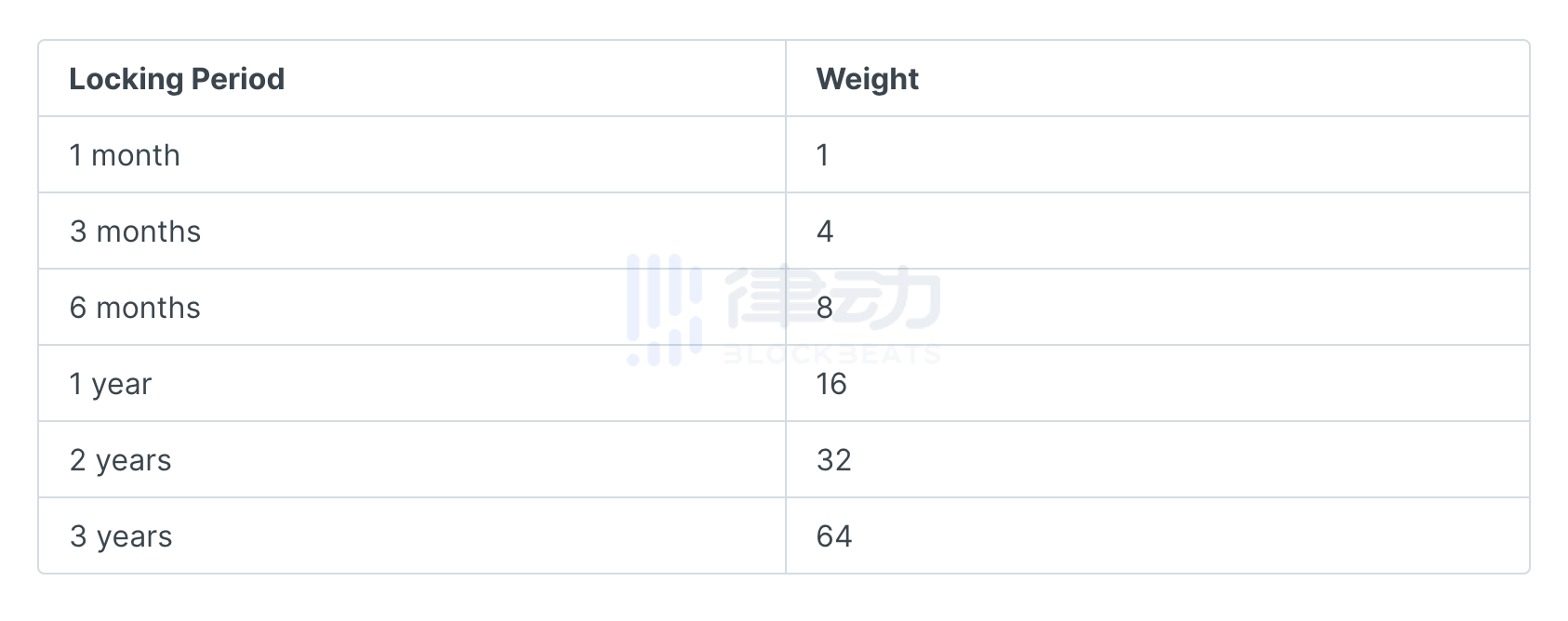Click the weight value 8
Screen dimensions: 1568x621
coord(825,308)
